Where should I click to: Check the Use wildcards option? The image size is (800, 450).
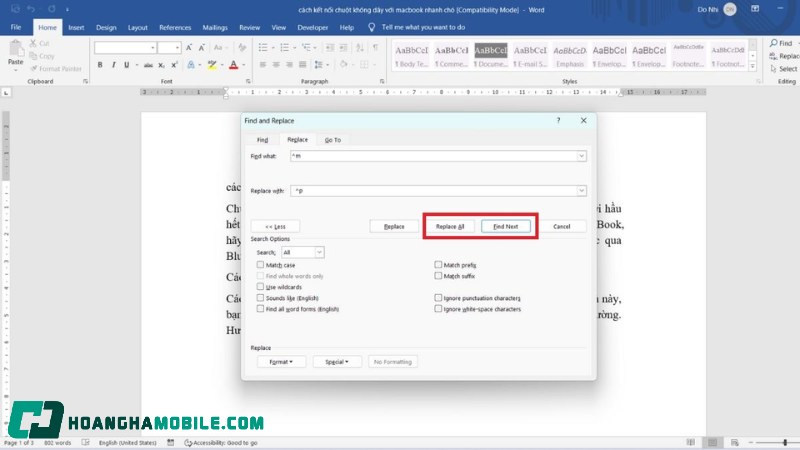point(260,287)
